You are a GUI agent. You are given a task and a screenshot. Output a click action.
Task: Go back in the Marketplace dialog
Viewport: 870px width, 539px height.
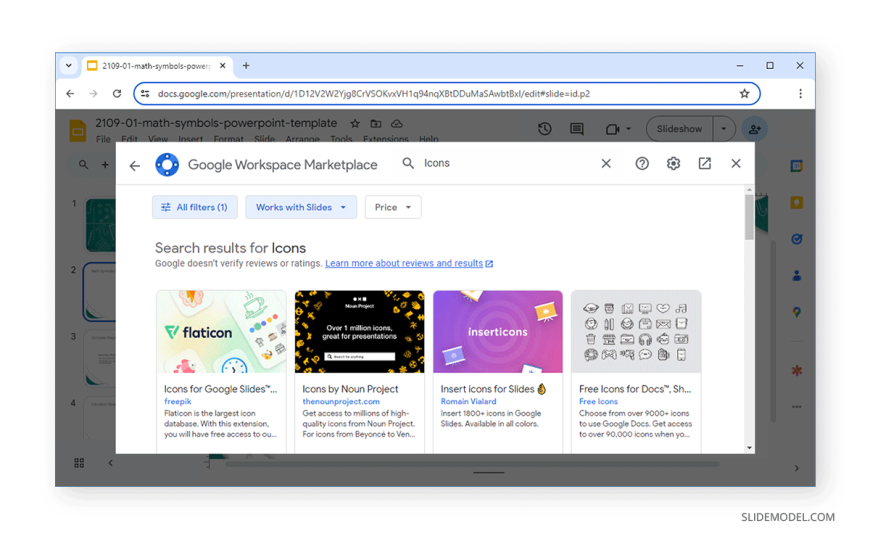134,165
